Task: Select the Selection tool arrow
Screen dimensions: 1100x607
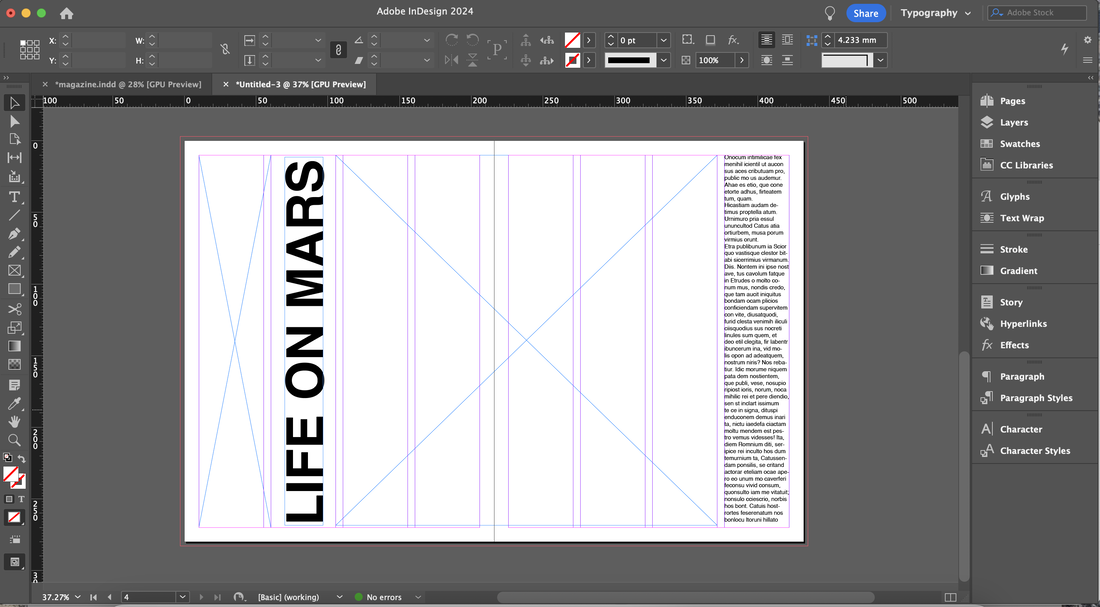Action: pyautogui.click(x=14, y=103)
